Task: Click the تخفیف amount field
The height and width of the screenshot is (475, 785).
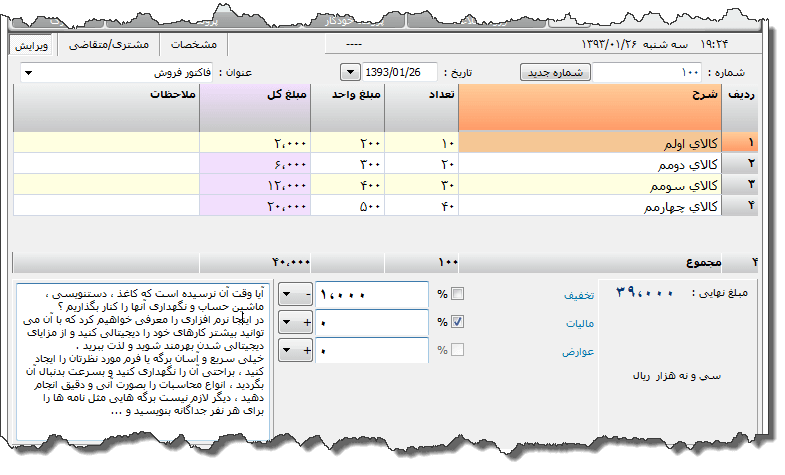Action: pyautogui.click(x=372, y=294)
